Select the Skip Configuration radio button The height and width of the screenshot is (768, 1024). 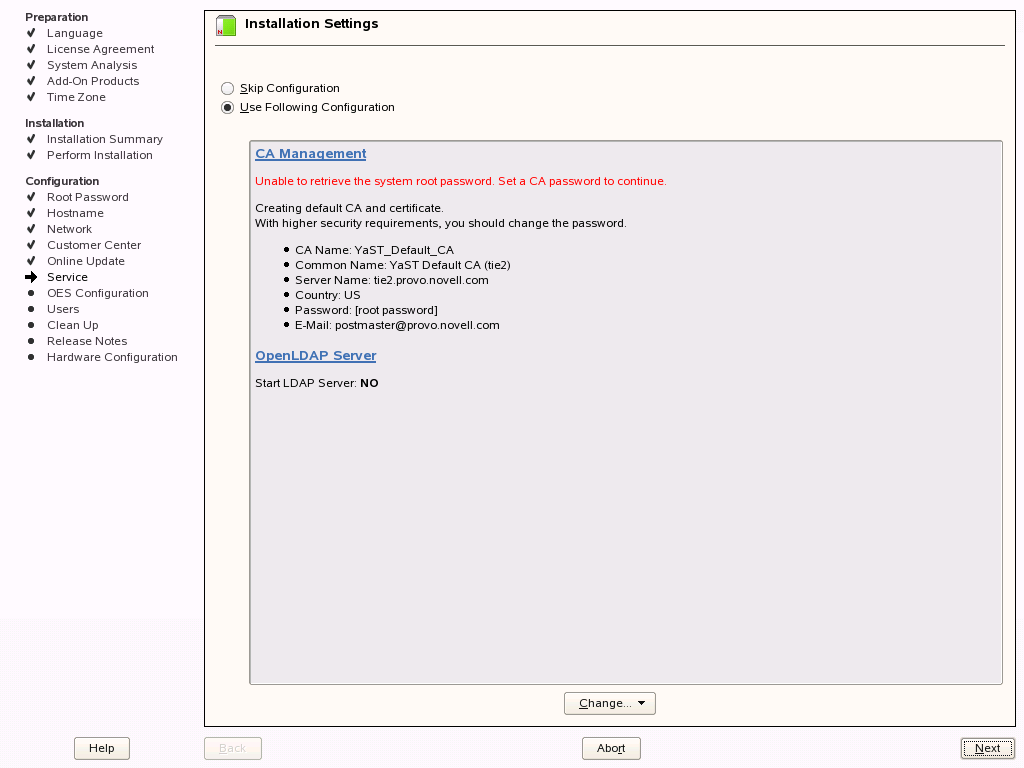pos(227,88)
